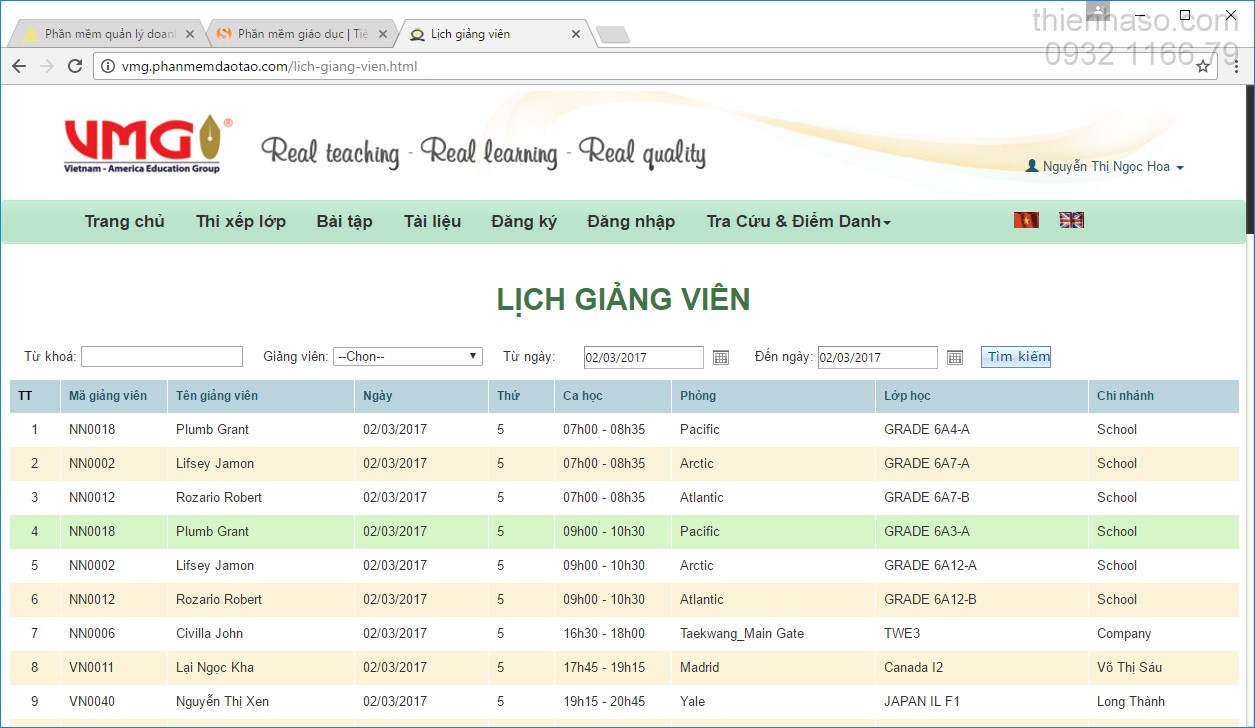Open the Thi xếp lớp menu item
1255x728 pixels.
[241, 221]
